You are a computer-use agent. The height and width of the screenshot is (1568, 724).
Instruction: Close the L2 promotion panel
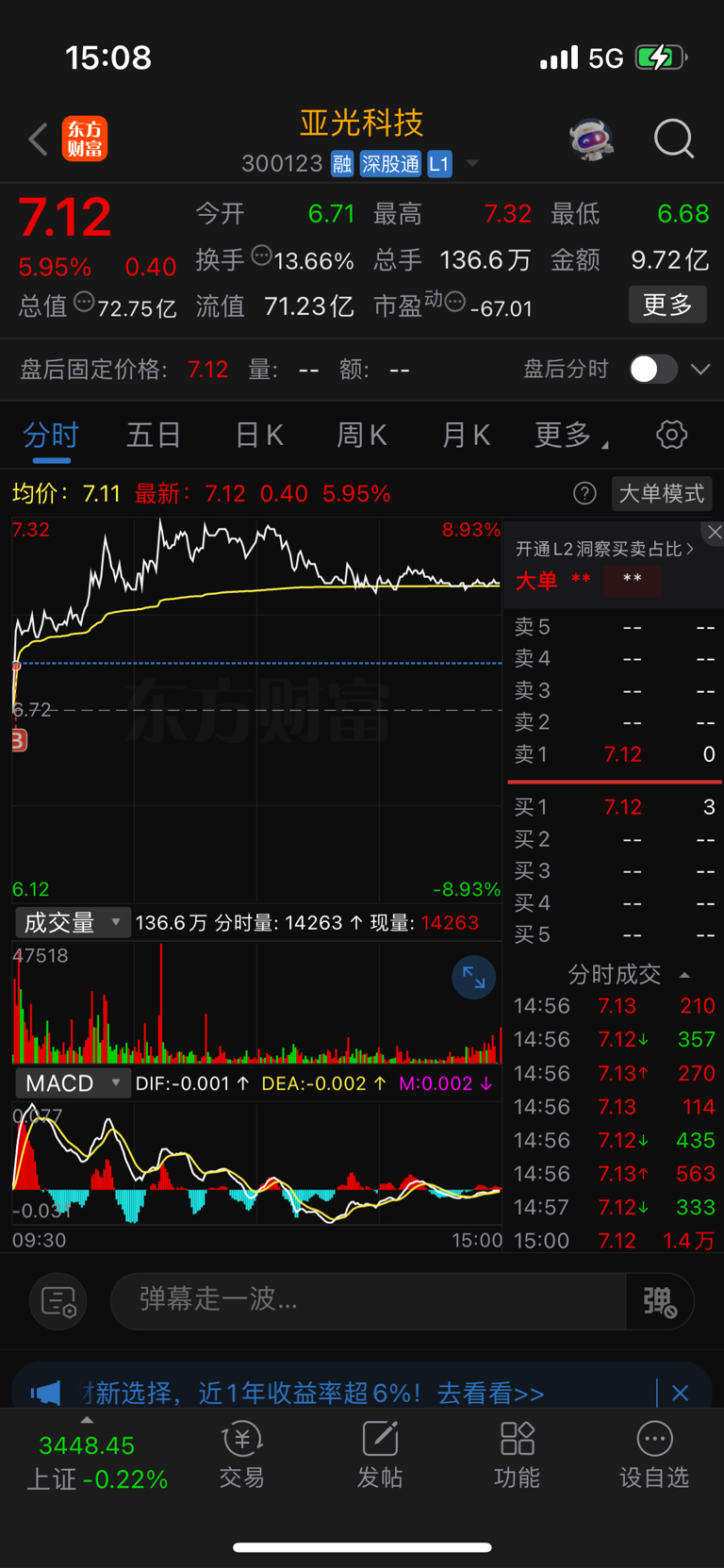(715, 533)
